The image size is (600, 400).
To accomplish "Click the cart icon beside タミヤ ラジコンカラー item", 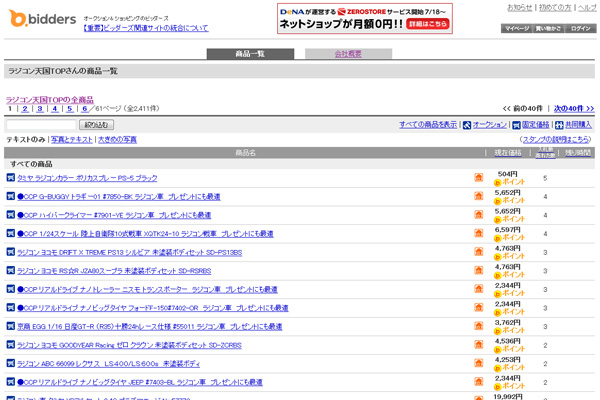I will [x=11, y=178].
